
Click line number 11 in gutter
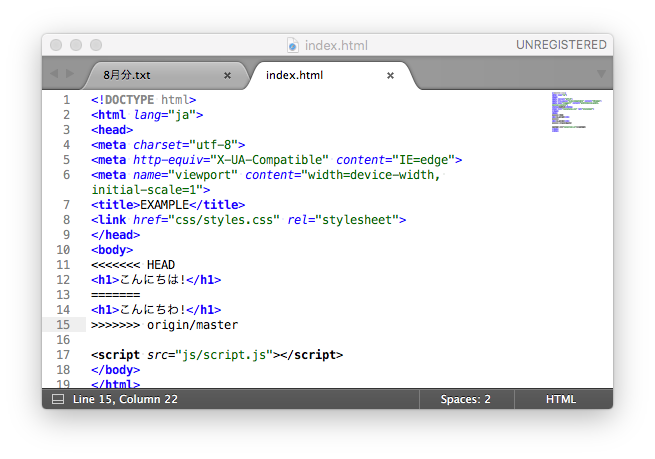tap(63, 265)
